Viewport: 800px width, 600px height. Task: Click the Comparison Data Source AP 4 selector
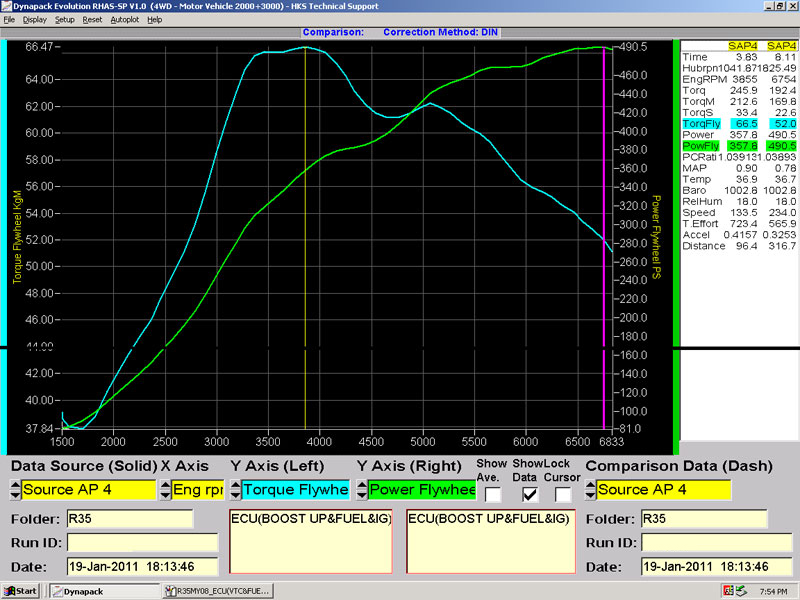[x=663, y=490]
